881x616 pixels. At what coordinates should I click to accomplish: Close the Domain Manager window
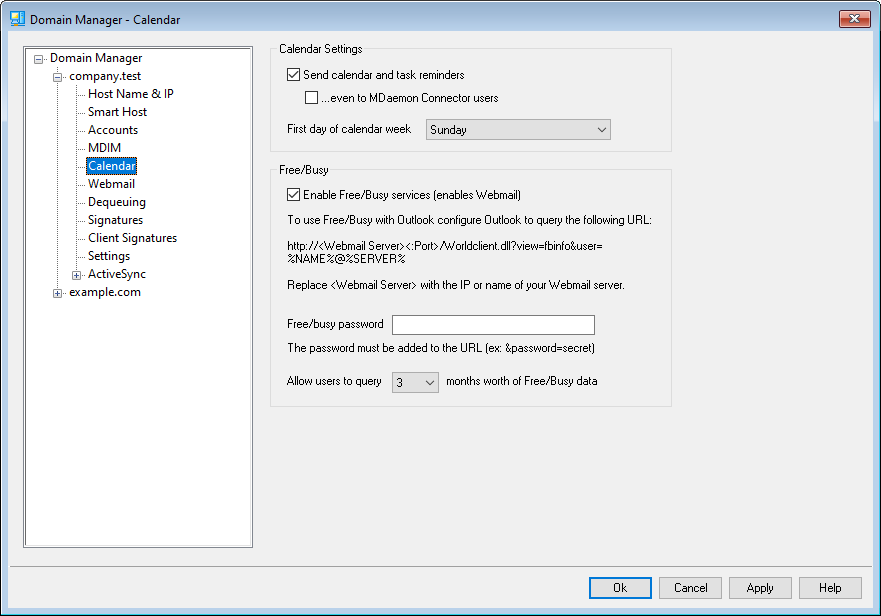(x=853, y=18)
